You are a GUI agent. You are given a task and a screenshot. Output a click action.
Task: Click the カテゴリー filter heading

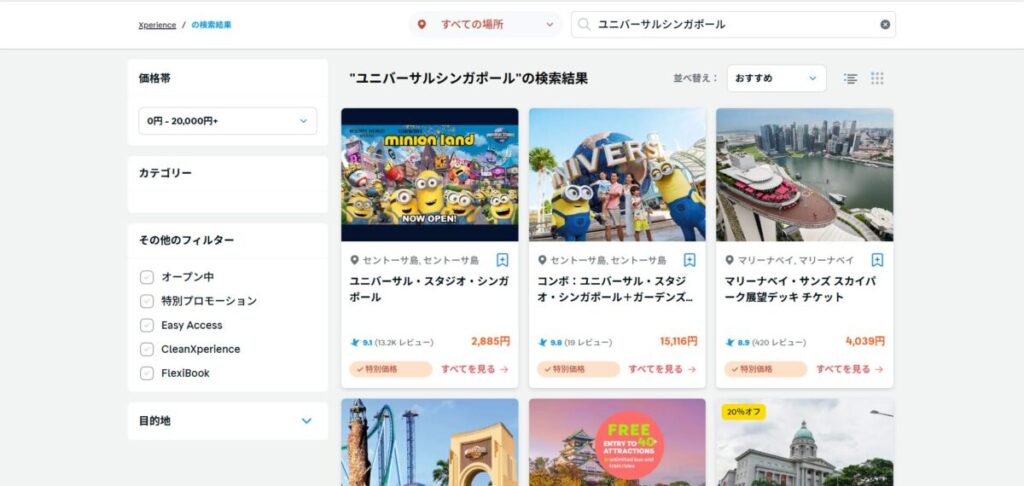click(x=165, y=173)
